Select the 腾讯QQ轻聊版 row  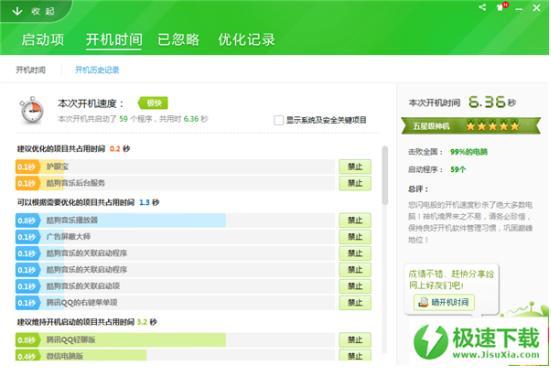pos(175,340)
